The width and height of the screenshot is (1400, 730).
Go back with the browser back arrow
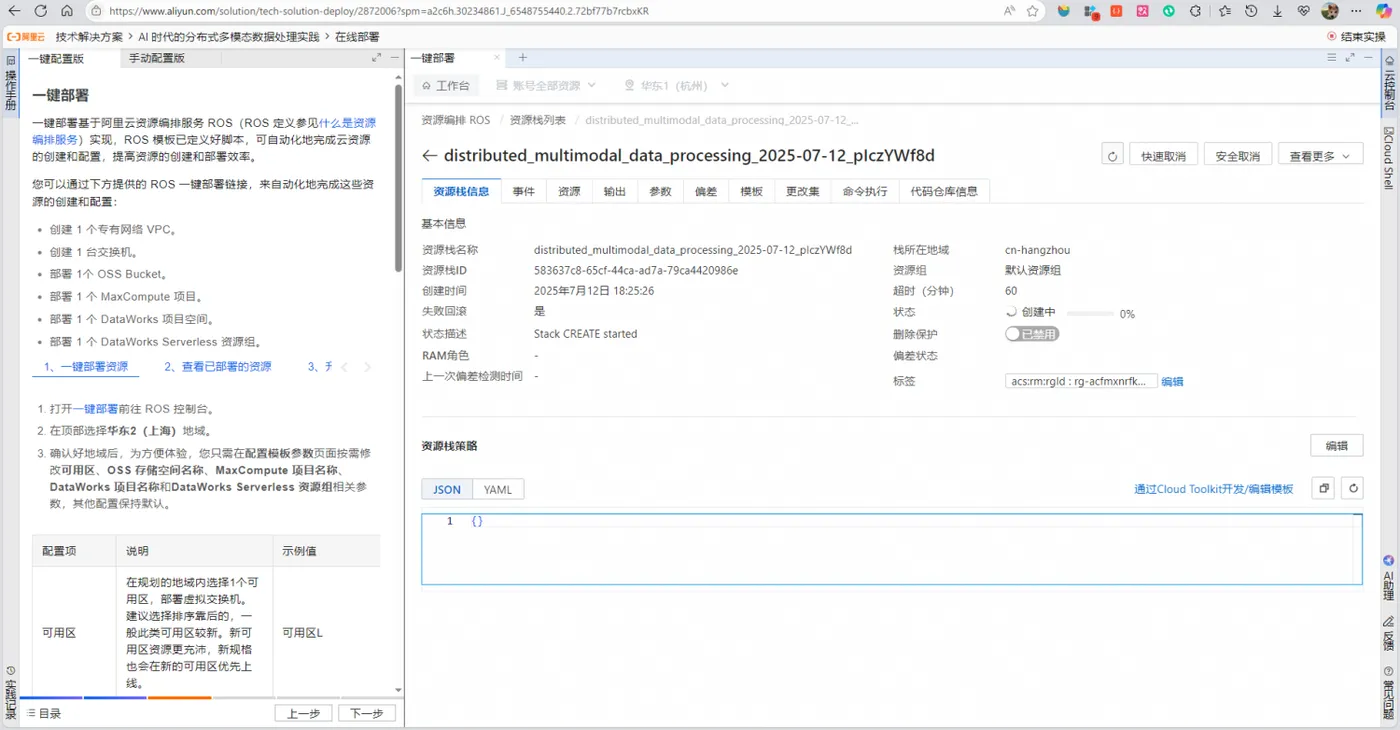coord(13,11)
